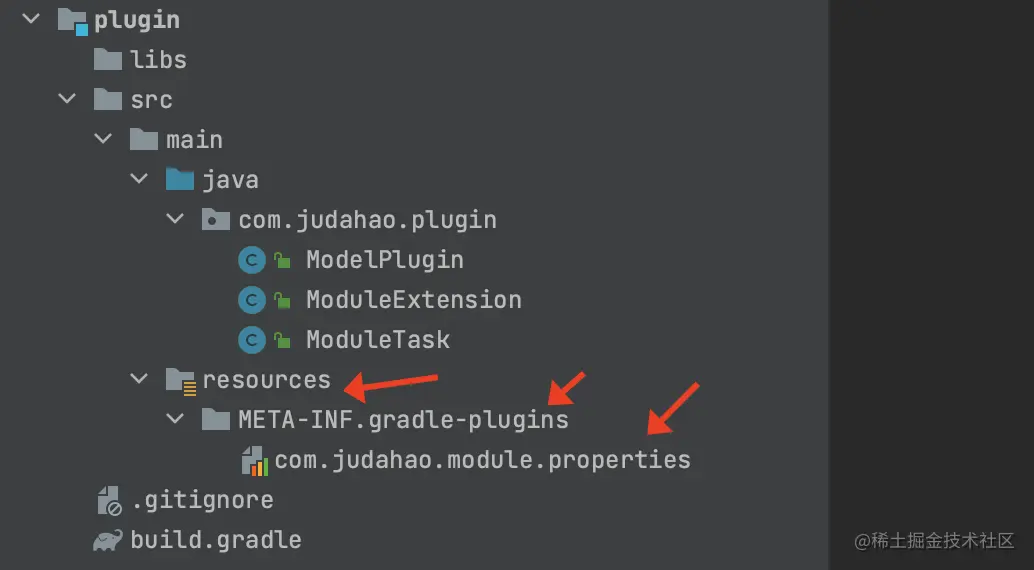Select the build.gradle file
Image resolution: width=1034 pixels, height=570 pixels.
coord(216,540)
